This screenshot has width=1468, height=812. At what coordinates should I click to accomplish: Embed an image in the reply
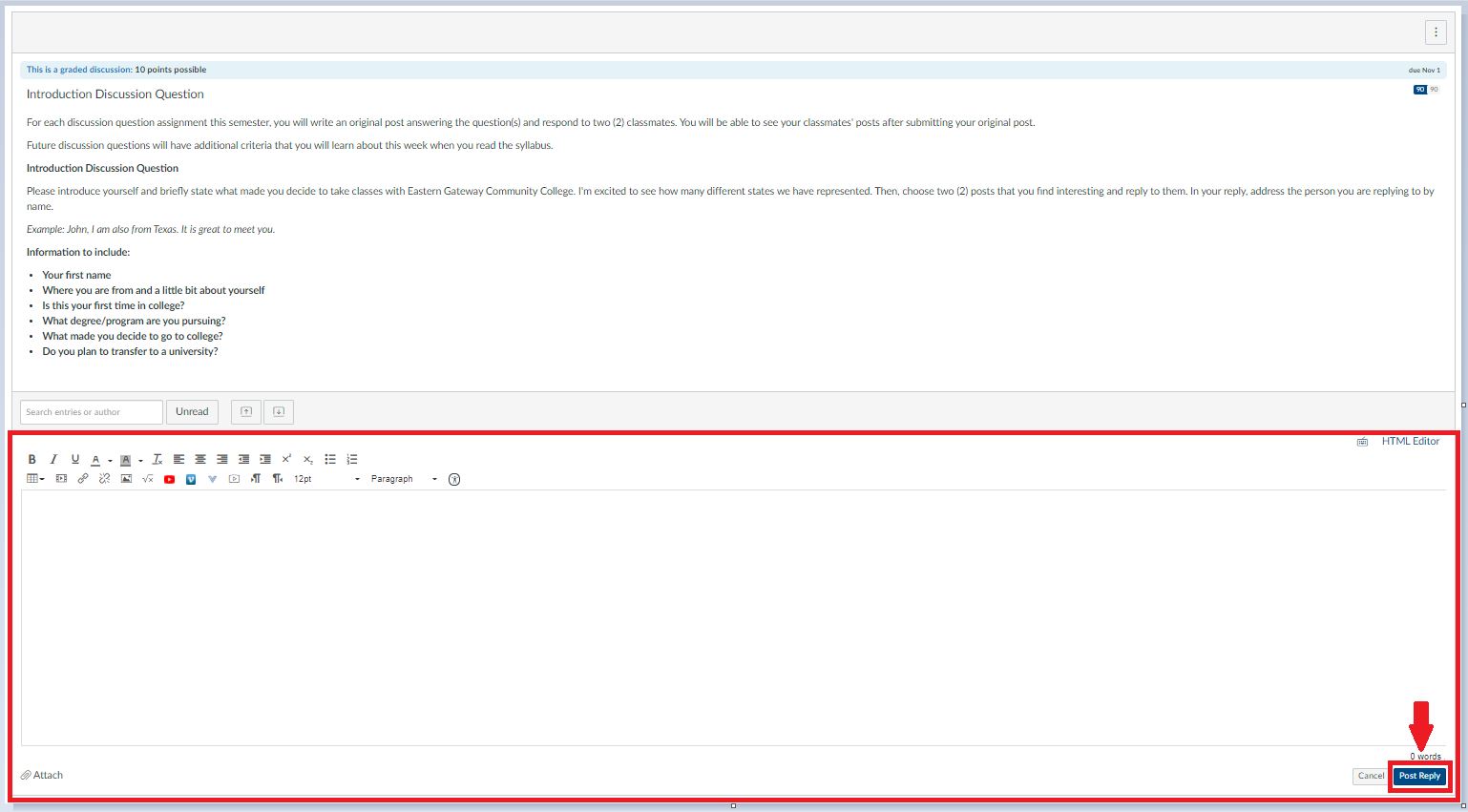tap(126, 479)
